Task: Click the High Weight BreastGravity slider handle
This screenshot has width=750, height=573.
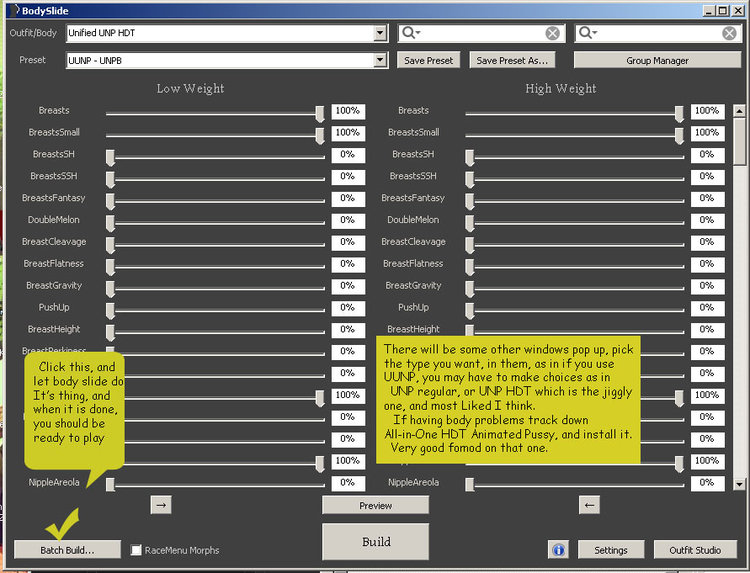Action: tap(470, 289)
